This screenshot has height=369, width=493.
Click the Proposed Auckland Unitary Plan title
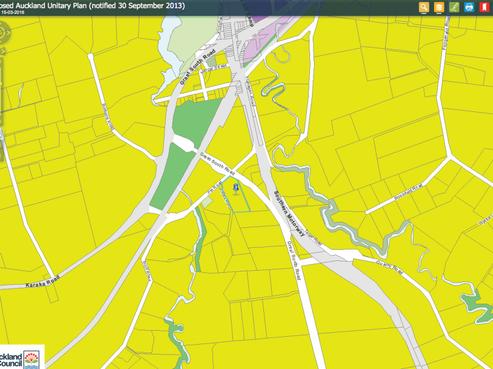pos(92,6)
